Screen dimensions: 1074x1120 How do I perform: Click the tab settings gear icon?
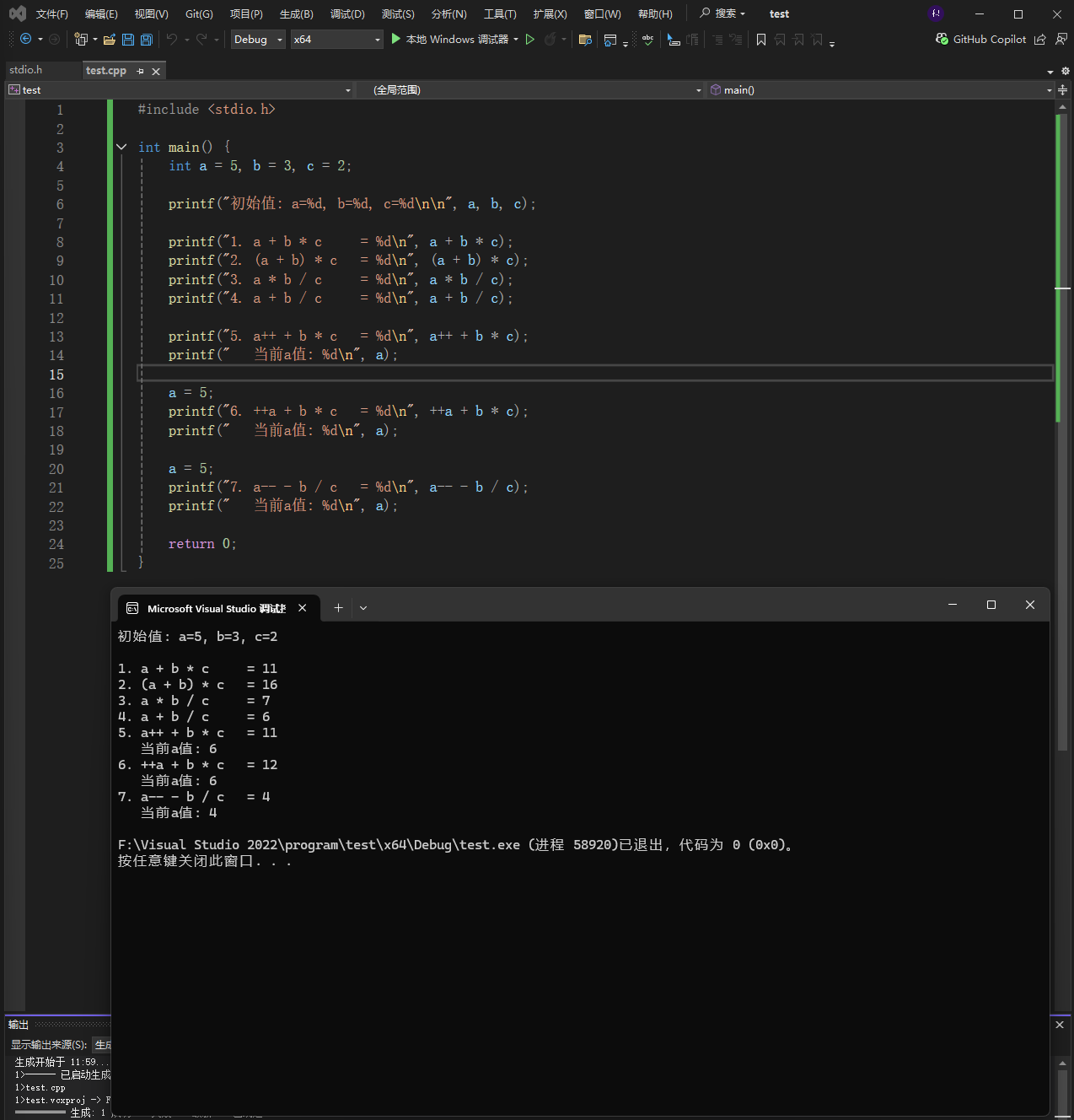(x=1066, y=71)
